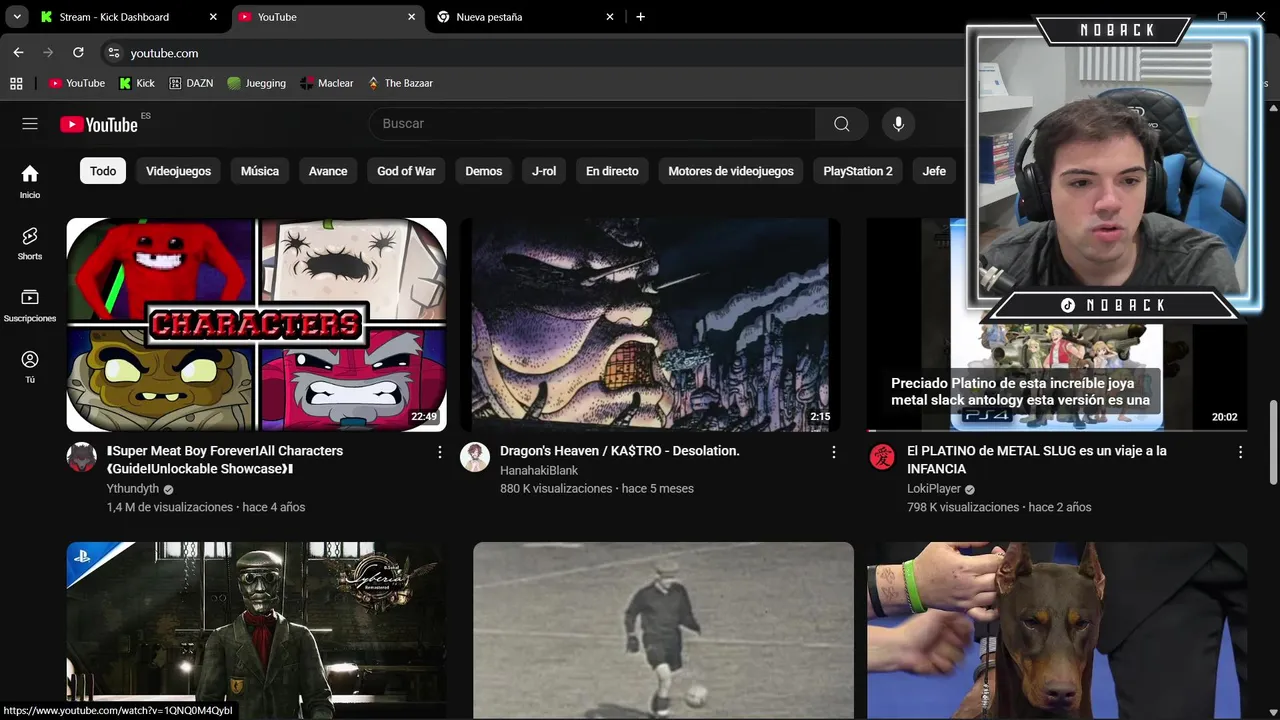
Task: Click browser back arrow
Action: 18,53
